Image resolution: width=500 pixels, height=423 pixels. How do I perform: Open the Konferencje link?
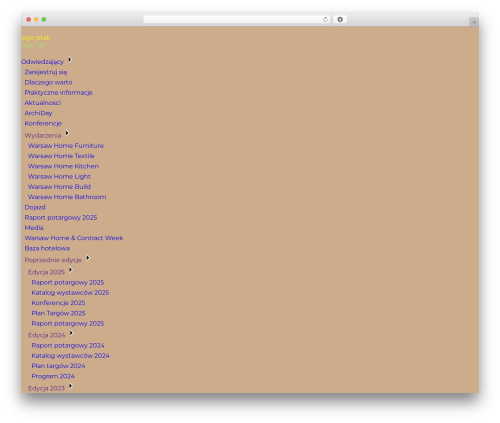pyautogui.click(x=43, y=123)
